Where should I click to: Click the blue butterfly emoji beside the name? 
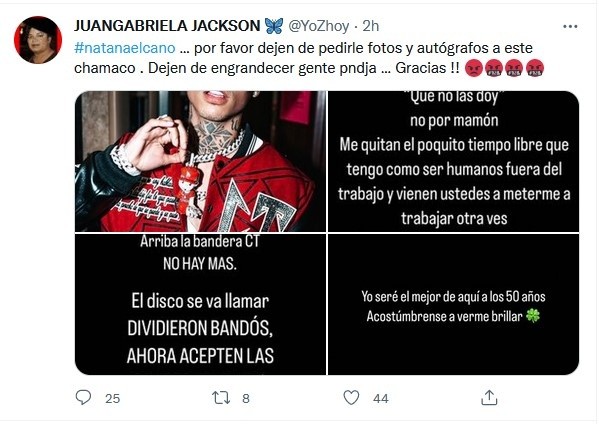(x=274, y=26)
